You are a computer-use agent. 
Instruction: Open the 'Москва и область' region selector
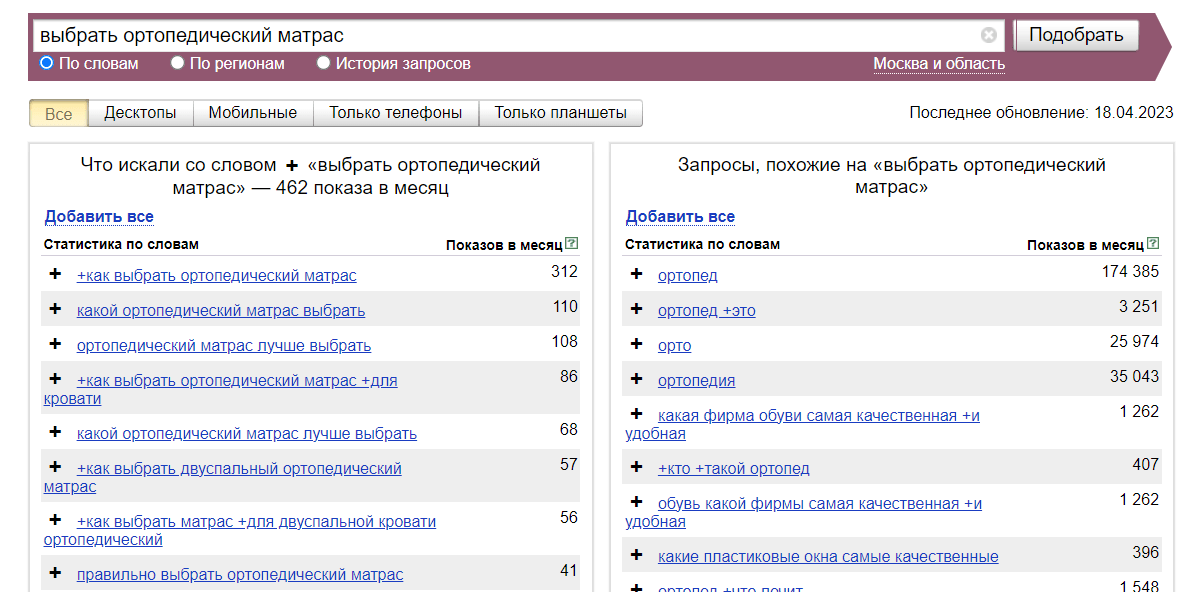pos(939,64)
